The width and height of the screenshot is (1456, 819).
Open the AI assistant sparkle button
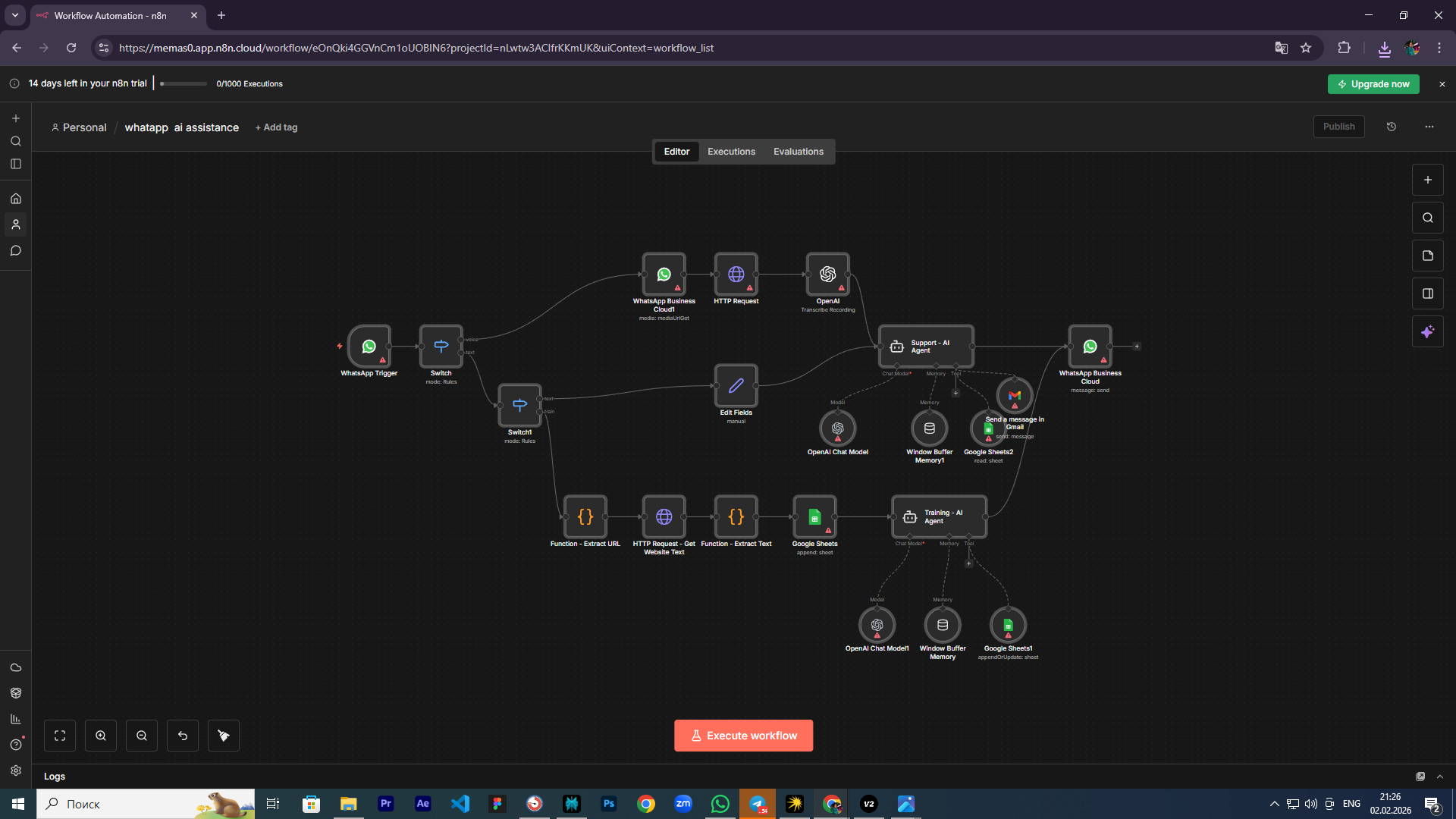(1428, 331)
